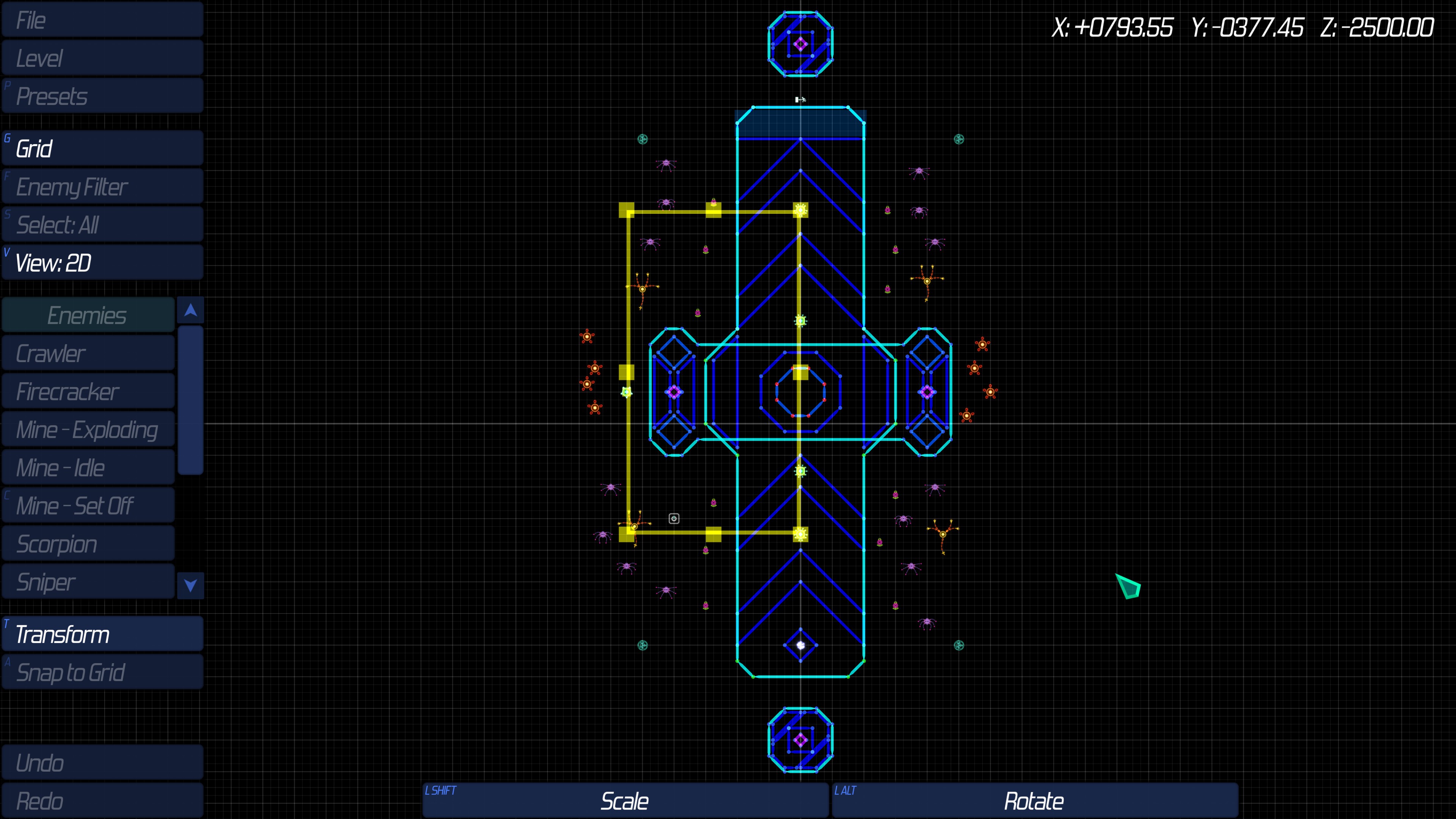Click the enemy list scrollbar thumb
The image size is (1456, 819).
point(190,400)
